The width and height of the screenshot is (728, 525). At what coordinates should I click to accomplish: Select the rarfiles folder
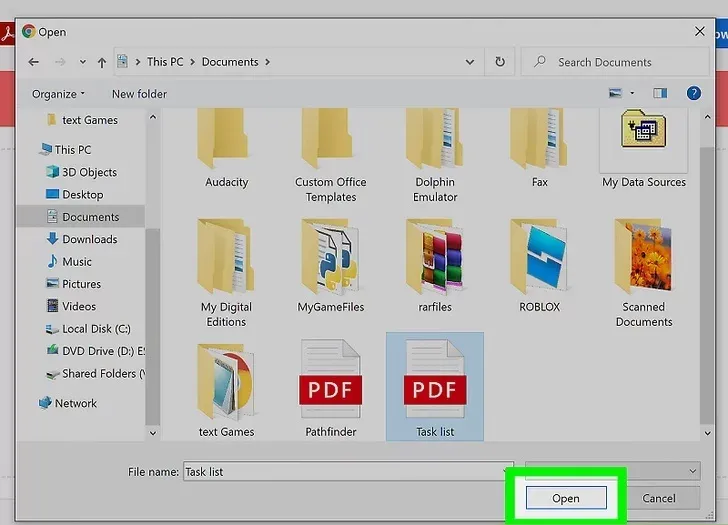coord(435,266)
